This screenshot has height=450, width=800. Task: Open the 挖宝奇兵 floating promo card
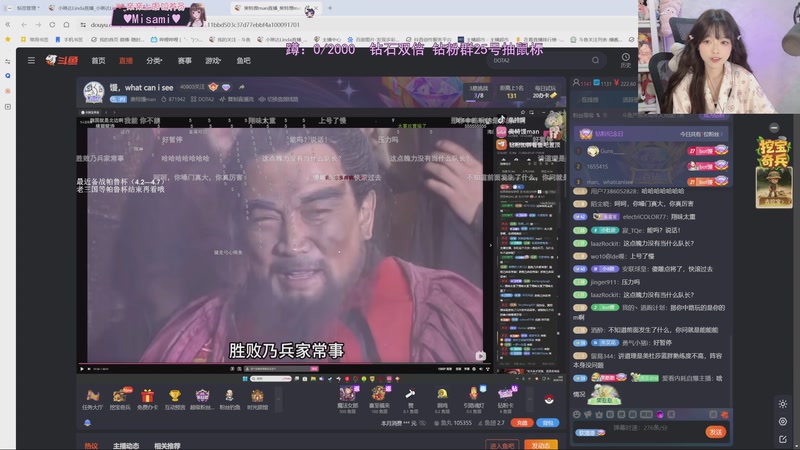pyautogui.click(x=774, y=172)
